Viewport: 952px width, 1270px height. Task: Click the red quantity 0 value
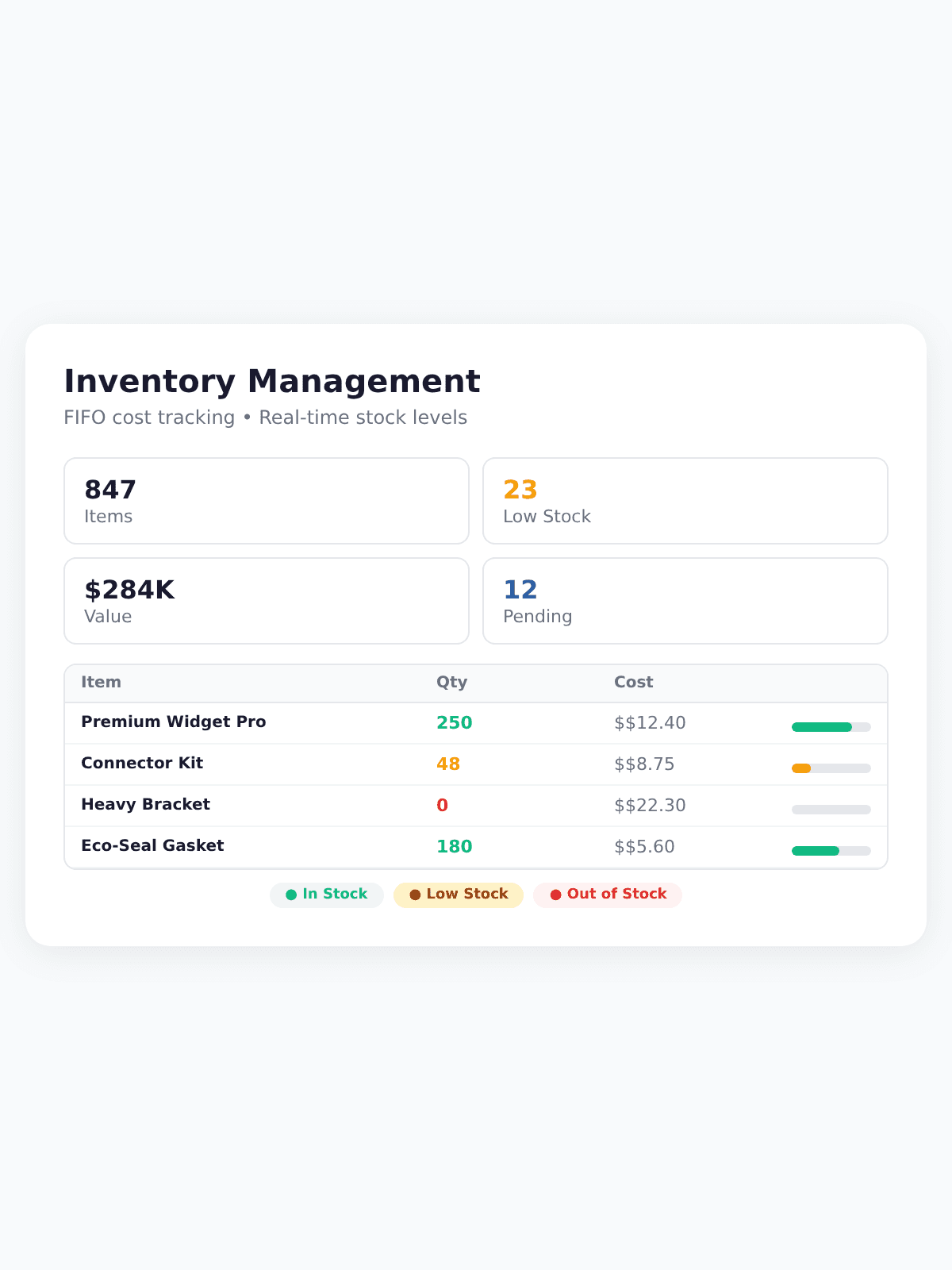442,806
